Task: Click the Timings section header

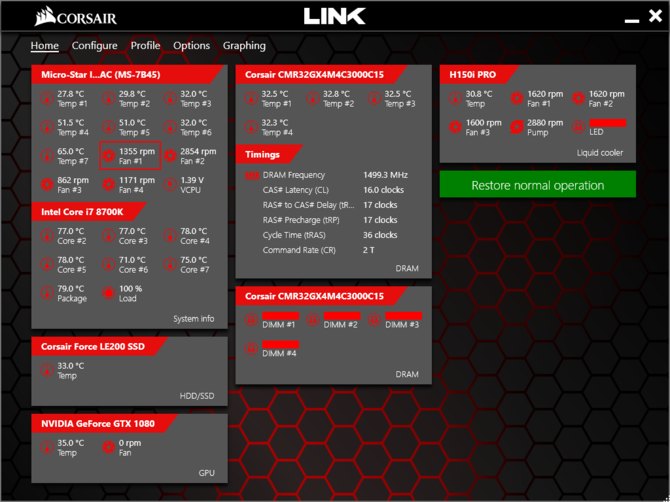Action: pyautogui.click(x=269, y=154)
